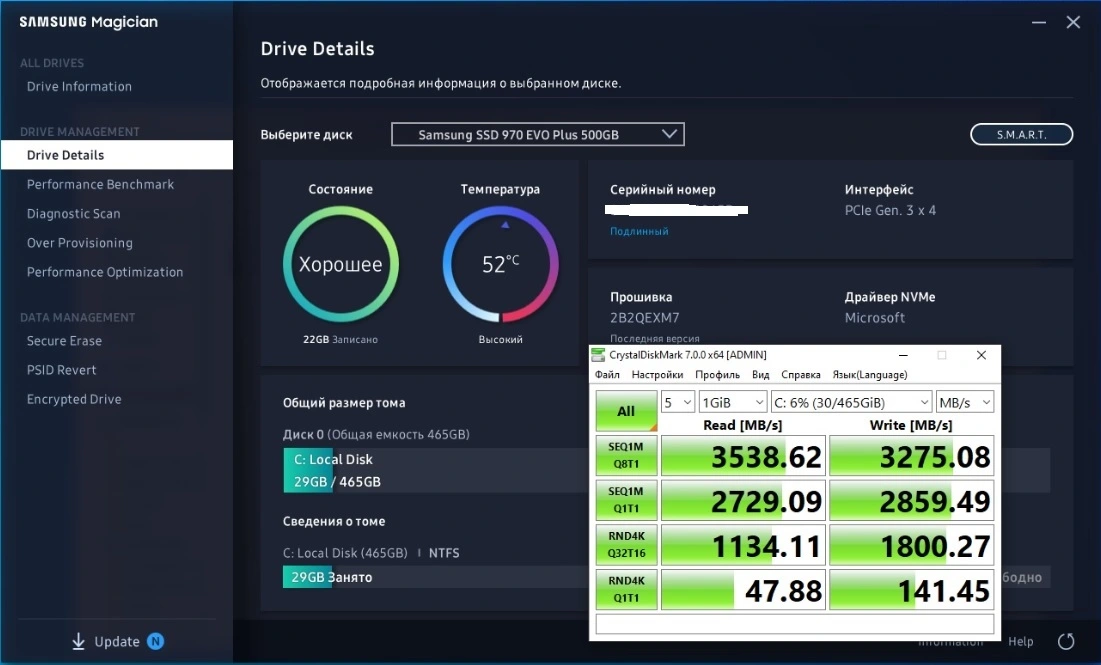
Task: Click NVMe driver value Microsoft
Action: click(875, 317)
